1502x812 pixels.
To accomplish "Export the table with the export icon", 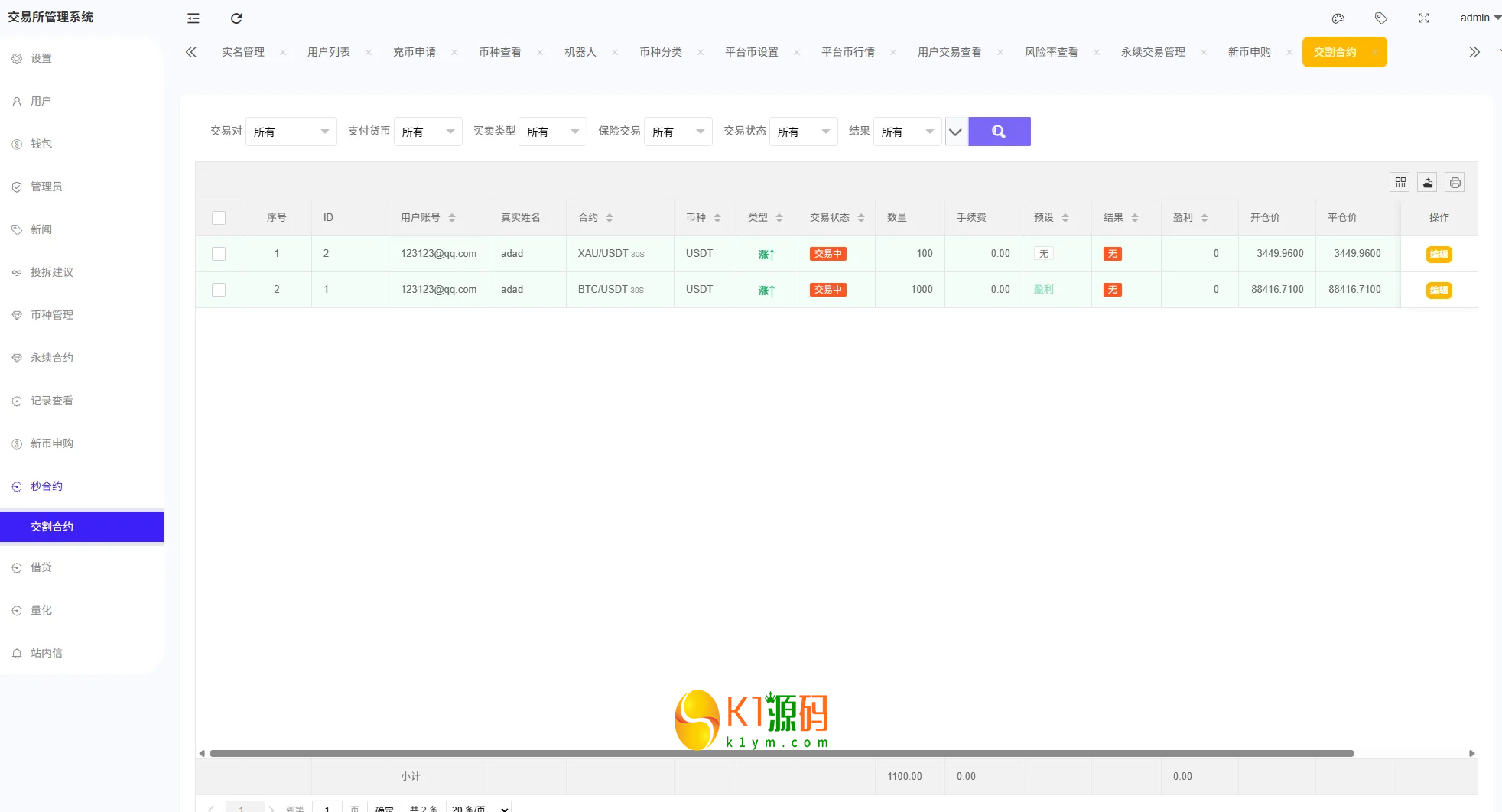I will [x=1428, y=183].
